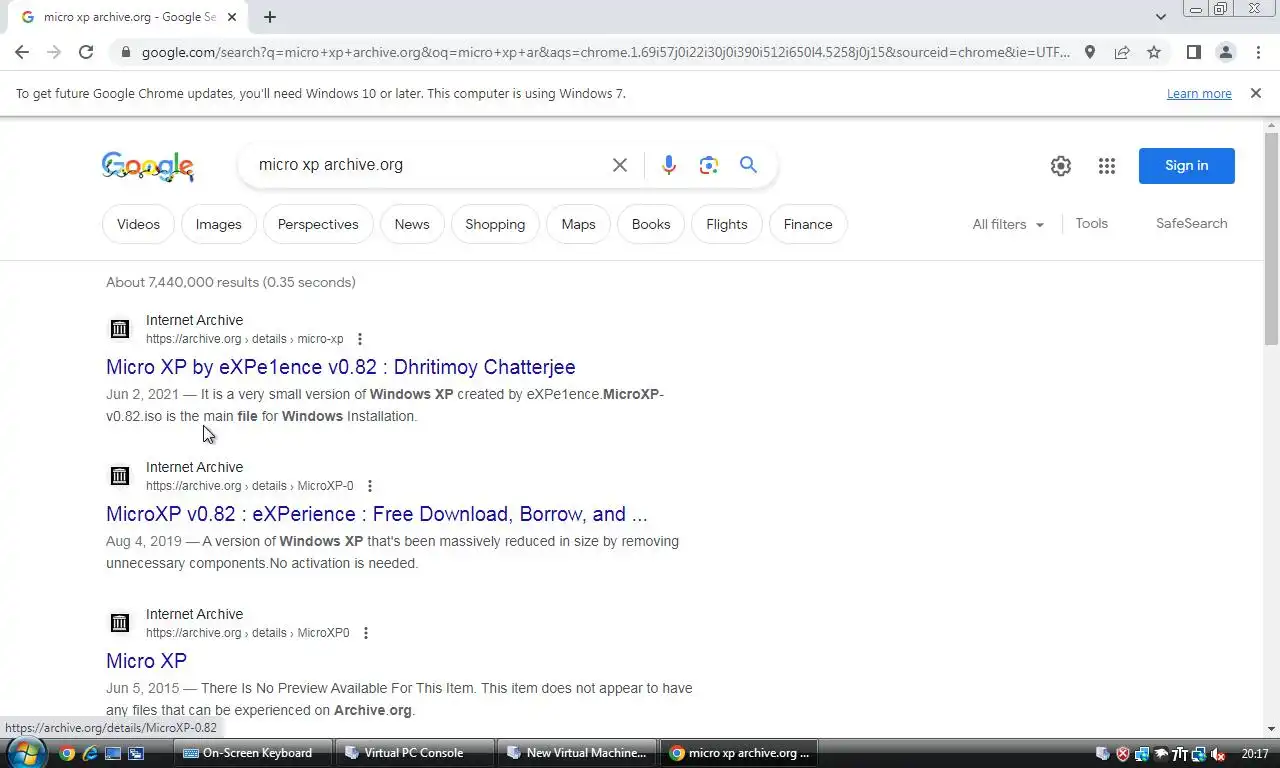The image size is (1280, 768).
Task: Switch to New Virtual Machine taskbar button
Action: pos(577,753)
